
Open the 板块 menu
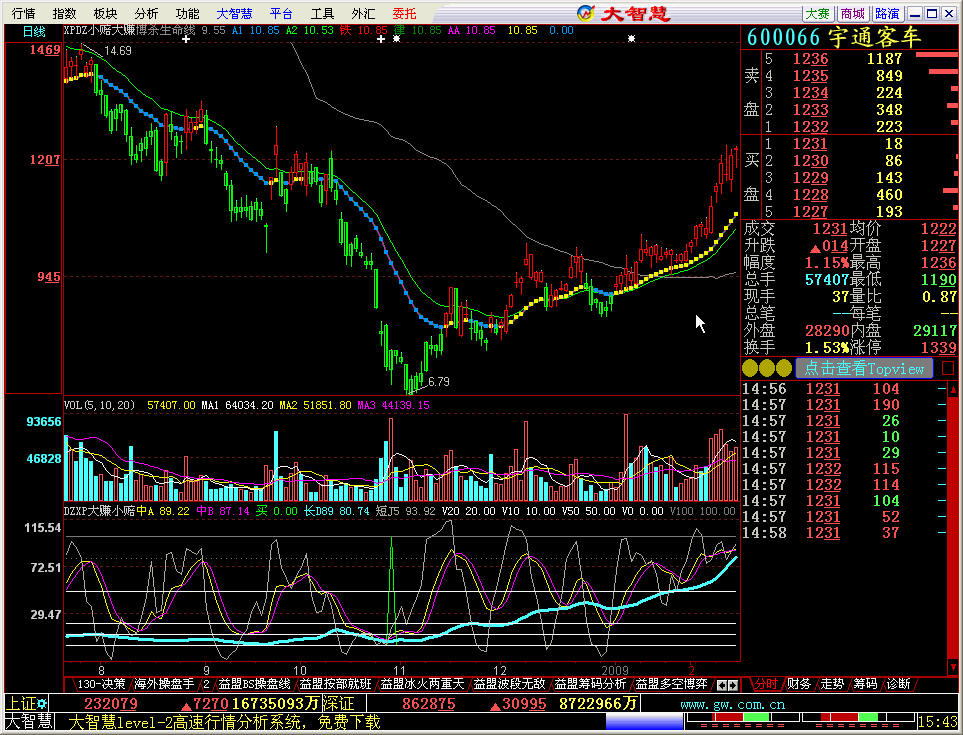coord(106,14)
